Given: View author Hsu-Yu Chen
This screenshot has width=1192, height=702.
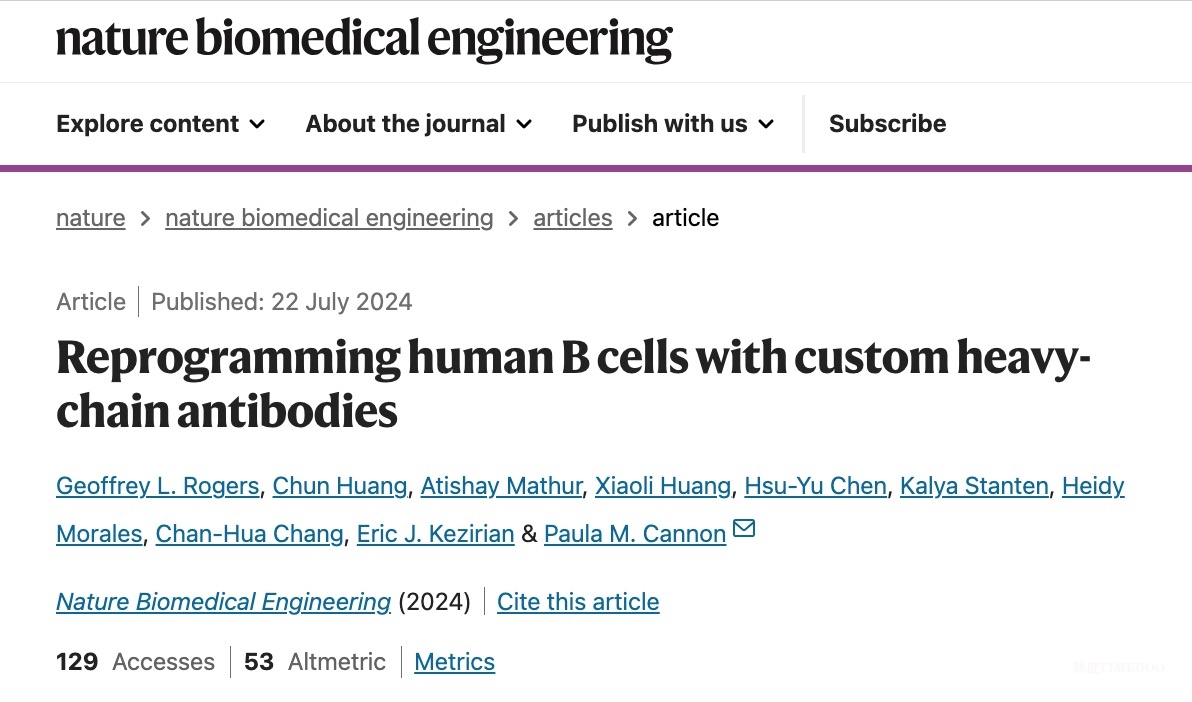Looking at the screenshot, I should 815,486.
